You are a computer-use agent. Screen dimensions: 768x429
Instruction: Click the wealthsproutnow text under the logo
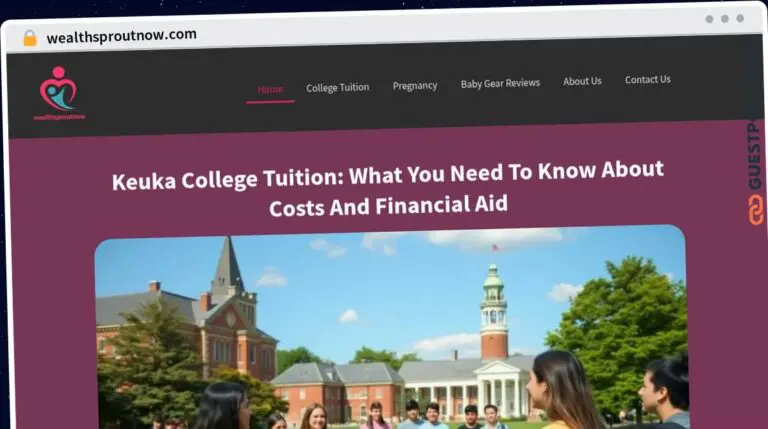[x=59, y=117]
